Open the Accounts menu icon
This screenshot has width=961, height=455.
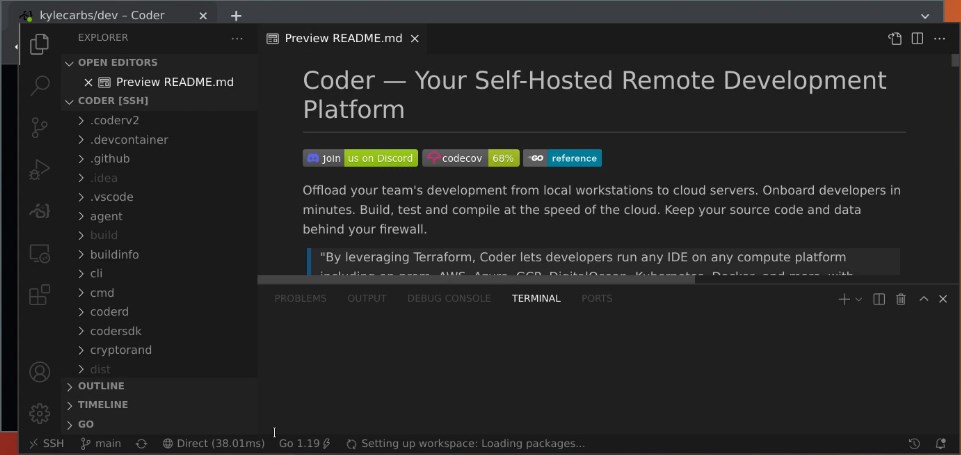[x=39, y=372]
